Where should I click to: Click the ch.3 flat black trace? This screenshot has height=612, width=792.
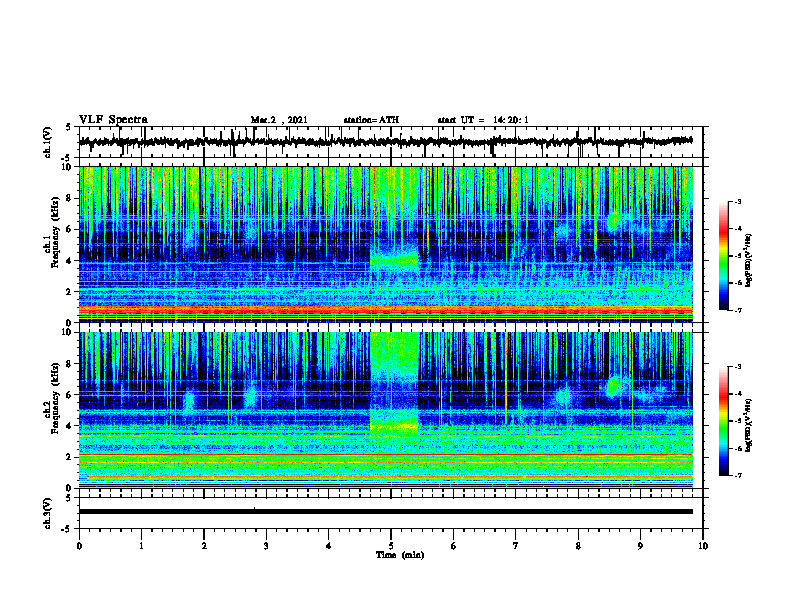(x=386, y=512)
